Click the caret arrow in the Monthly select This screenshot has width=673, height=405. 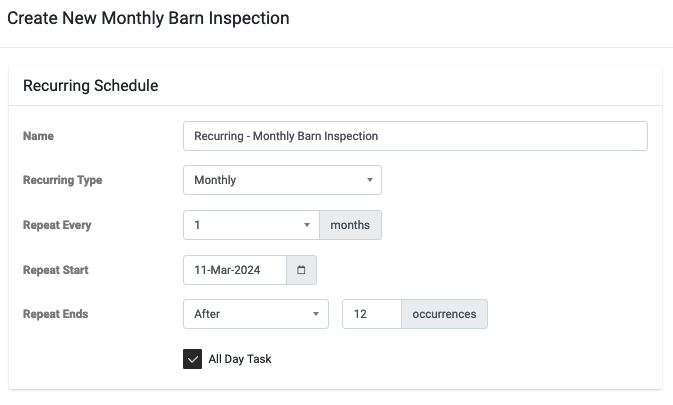click(x=370, y=180)
